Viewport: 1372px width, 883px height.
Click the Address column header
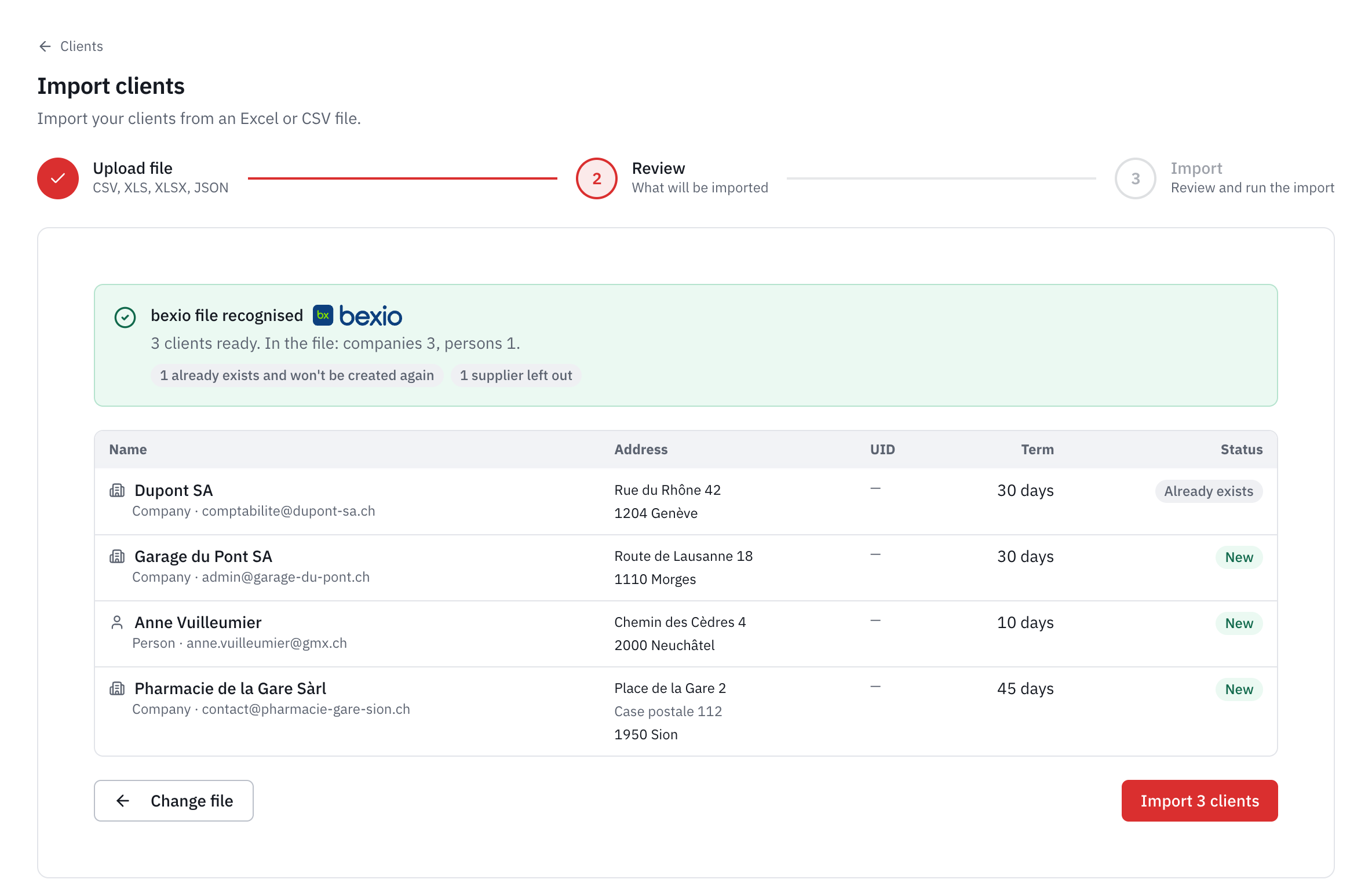[641, 450]
